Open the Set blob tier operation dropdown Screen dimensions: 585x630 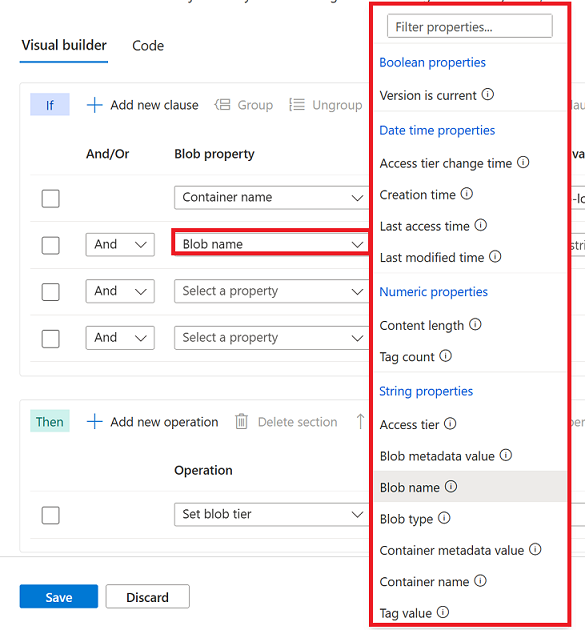pos(272,514)
